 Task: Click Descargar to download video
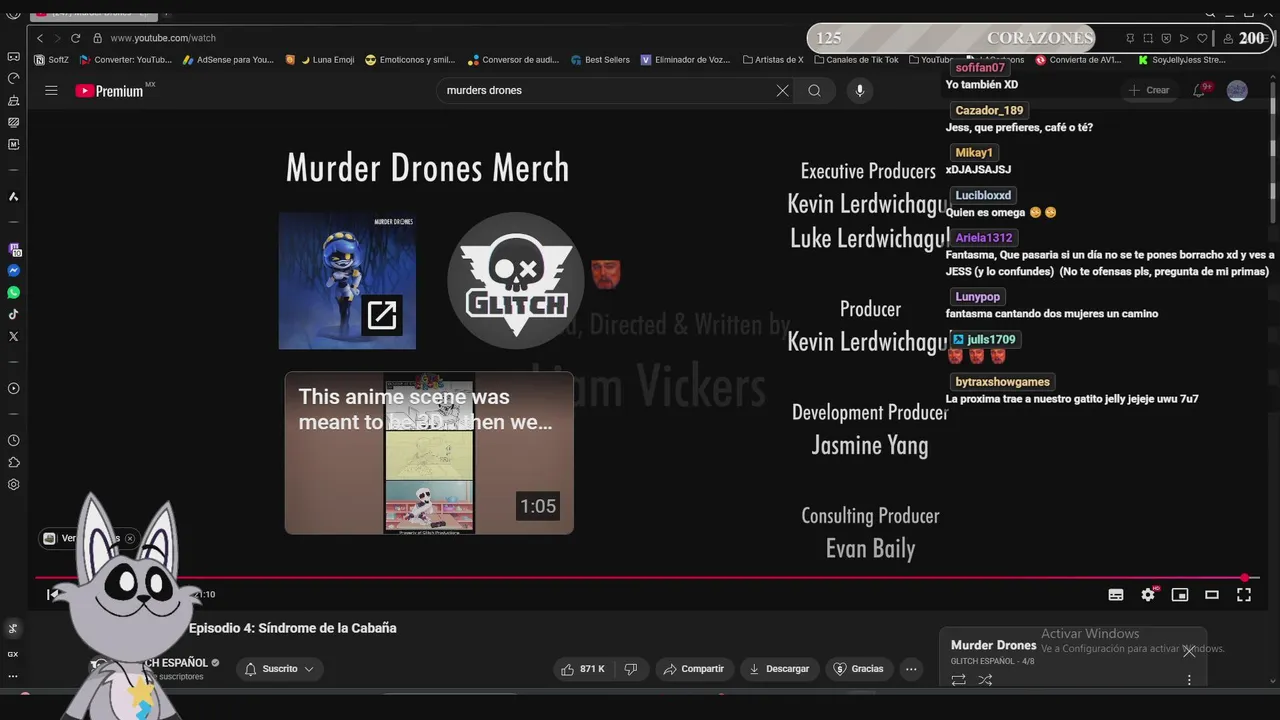(779, 669)
